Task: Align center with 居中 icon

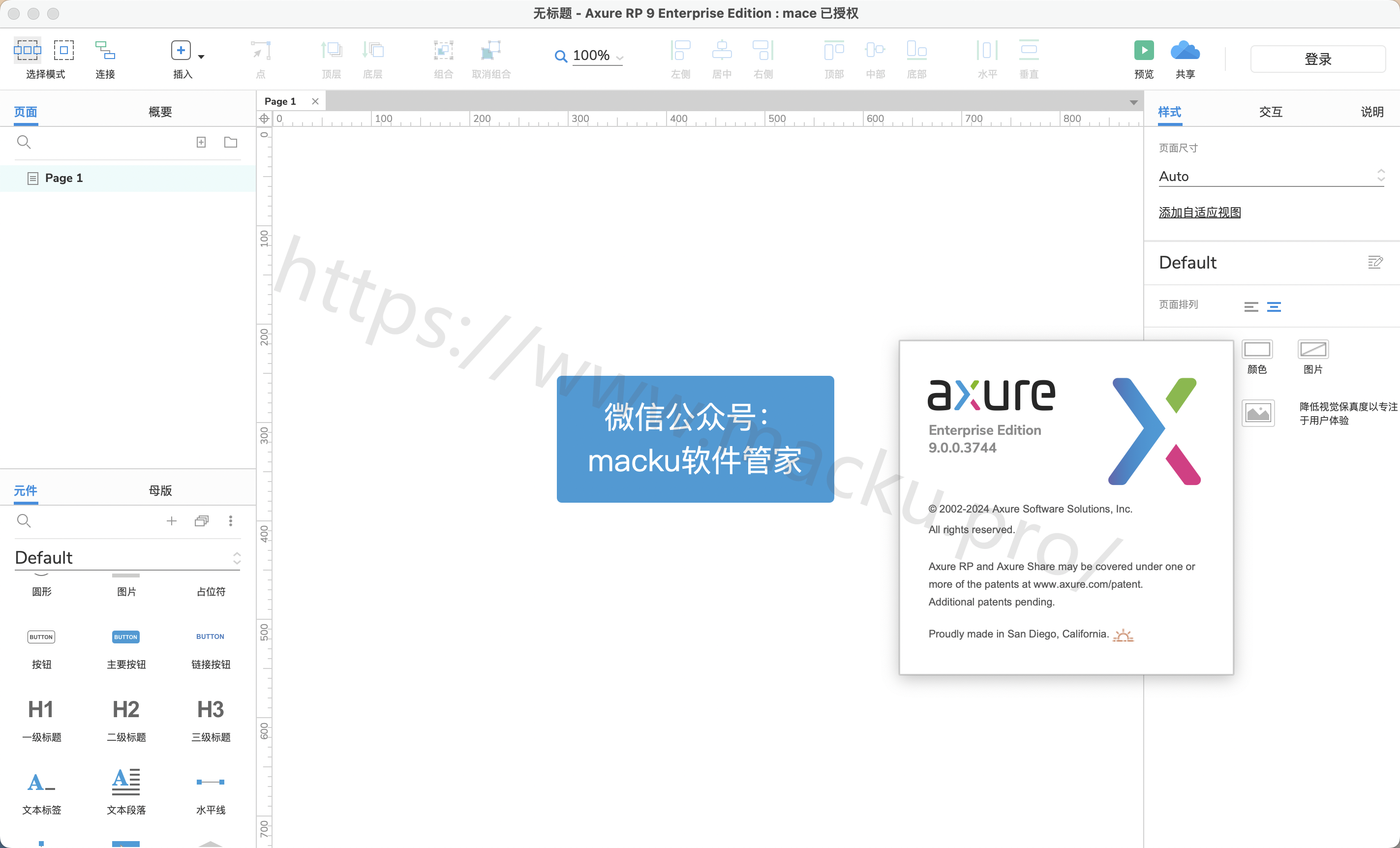Action: click(x=722, y=50)
